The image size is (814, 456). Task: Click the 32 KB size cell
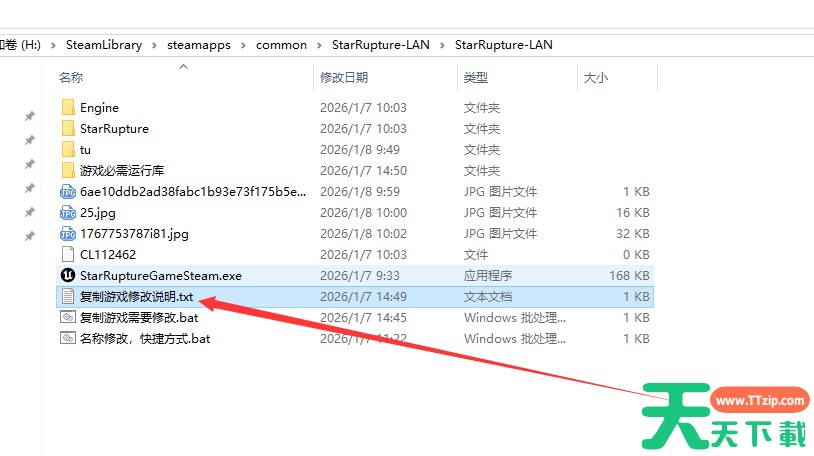tap(633, 234)
